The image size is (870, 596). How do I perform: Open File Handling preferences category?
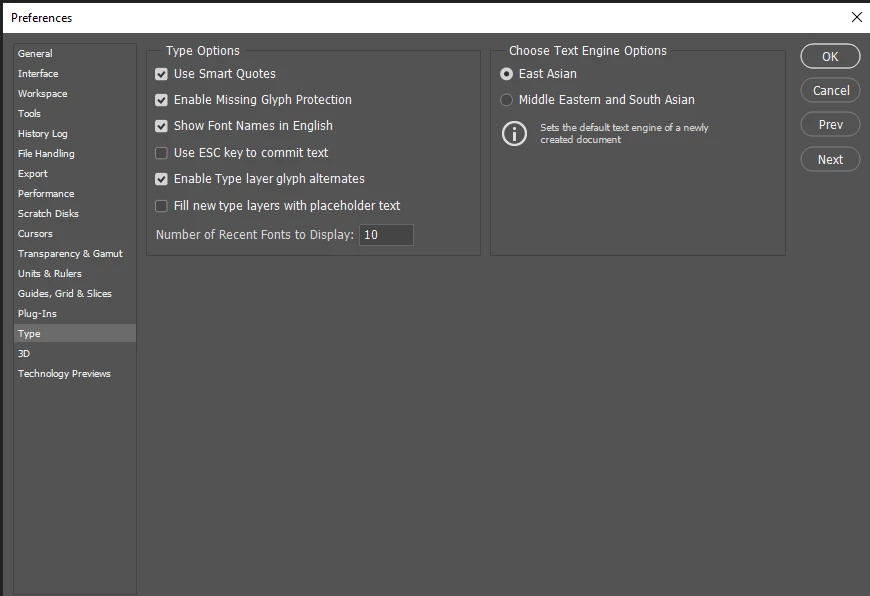tap(75, 153)
